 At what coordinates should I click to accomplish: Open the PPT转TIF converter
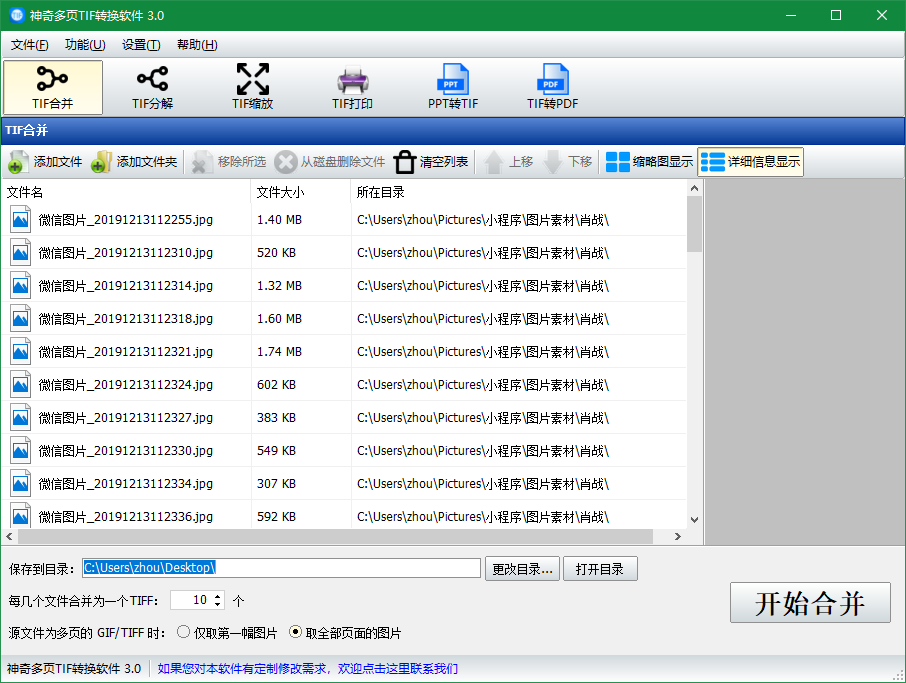pos(453,87)
